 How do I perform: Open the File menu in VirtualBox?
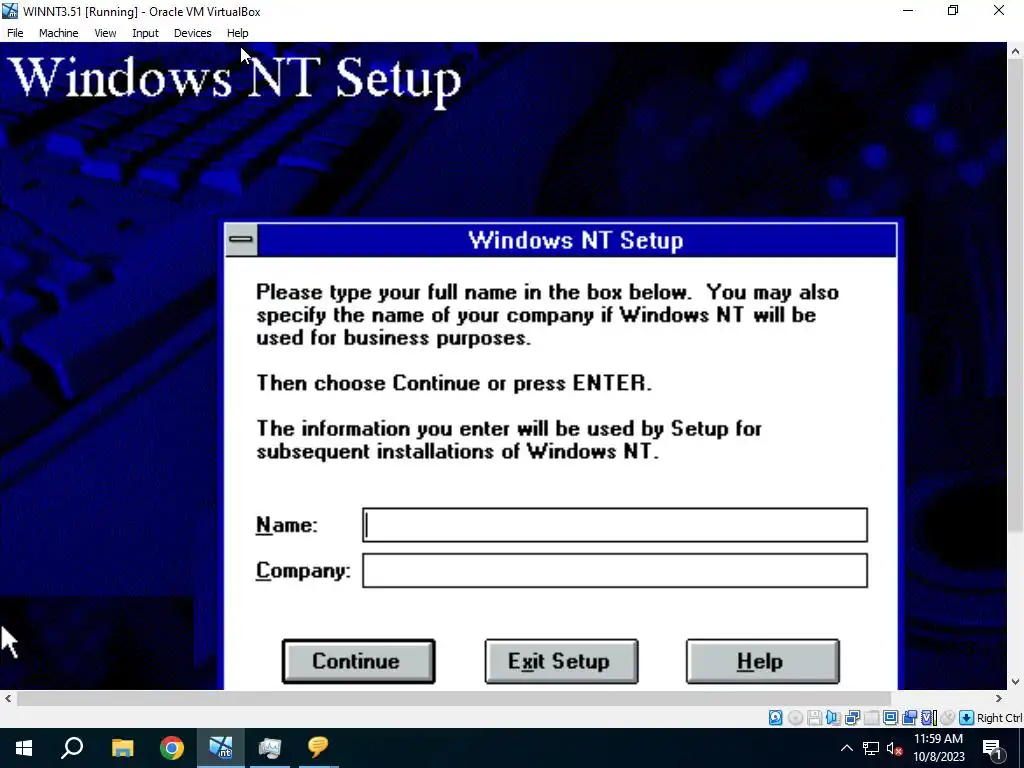click(x=15, y=33)
